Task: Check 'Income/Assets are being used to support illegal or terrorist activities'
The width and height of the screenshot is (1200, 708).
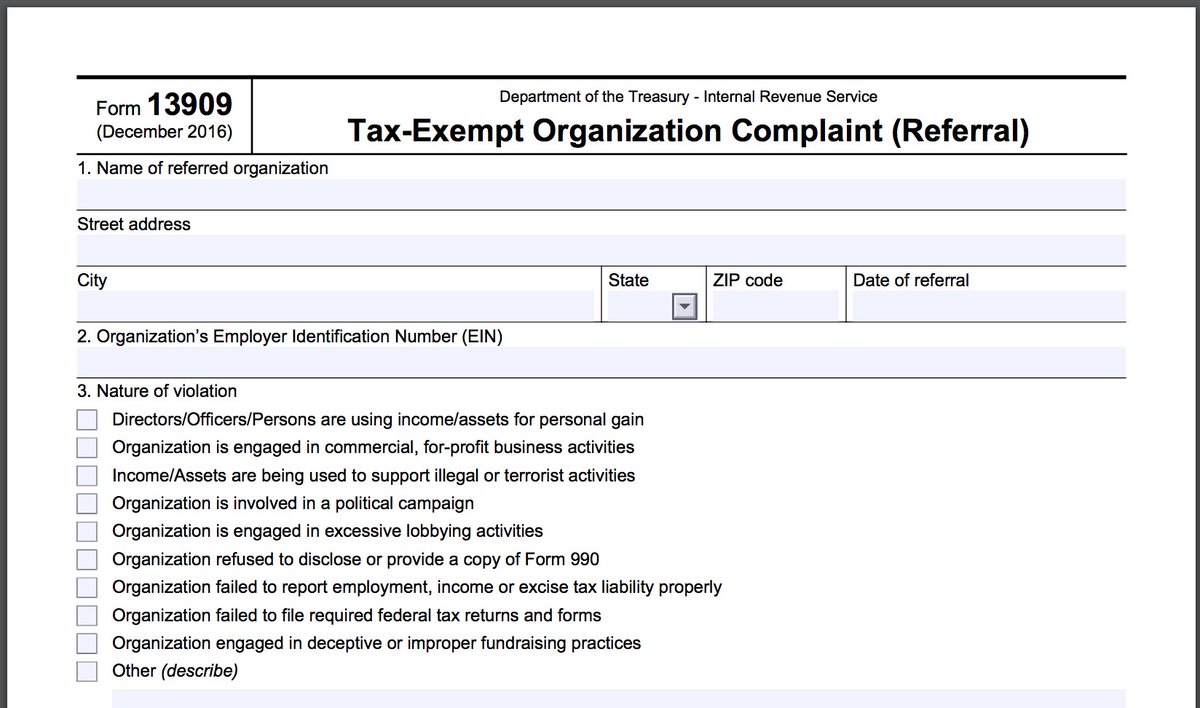Action: [x=86, y=475]
